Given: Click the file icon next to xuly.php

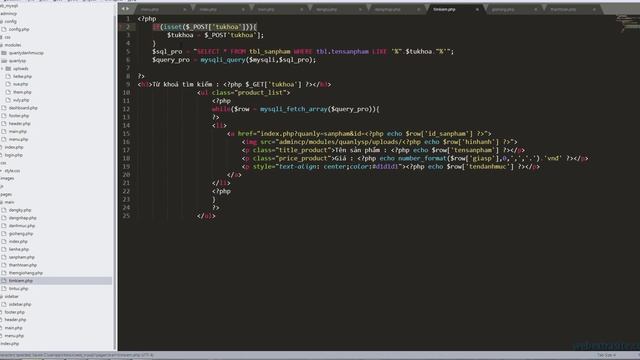Looking at the screenshot, I should pyautogui.click(x=9, y=100).
